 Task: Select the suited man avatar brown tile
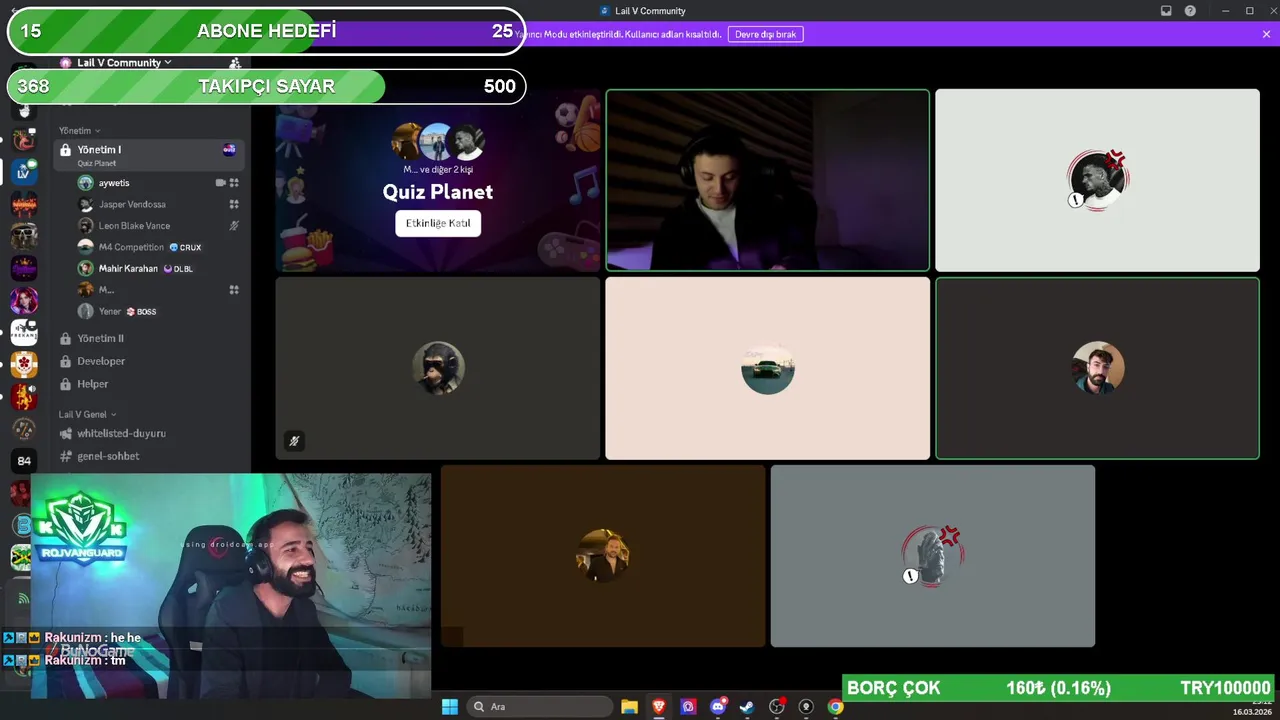click(603, 556)
